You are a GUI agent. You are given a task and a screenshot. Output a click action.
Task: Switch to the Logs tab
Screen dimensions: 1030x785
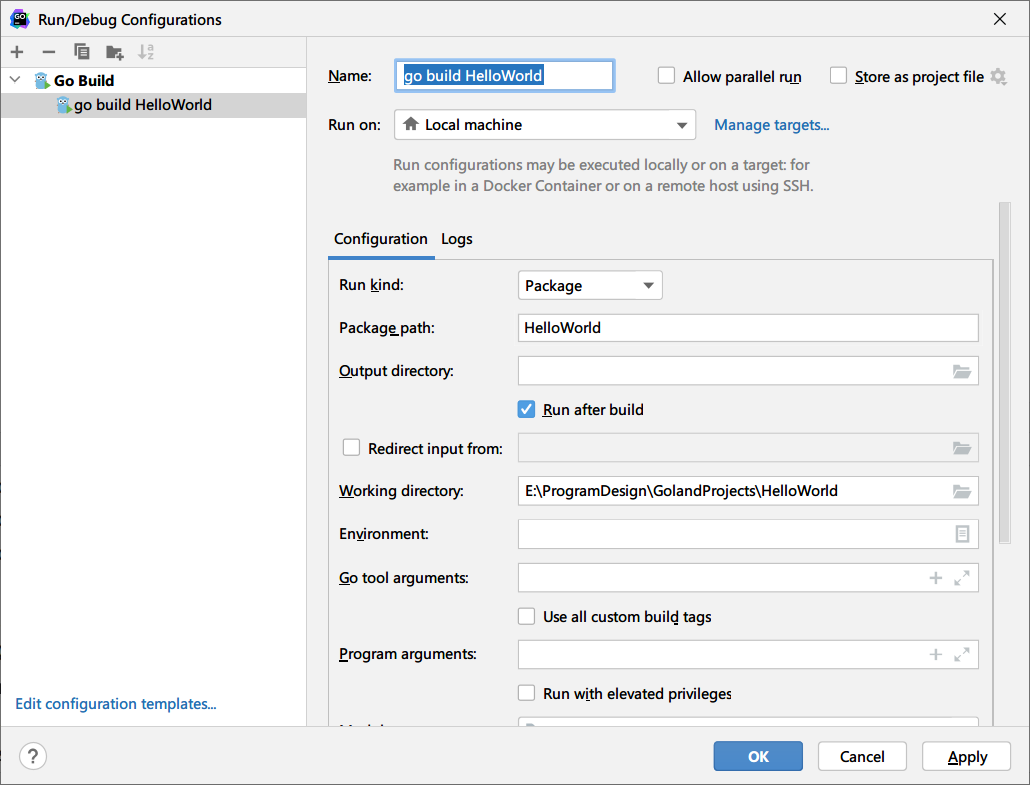coord(457,239)
